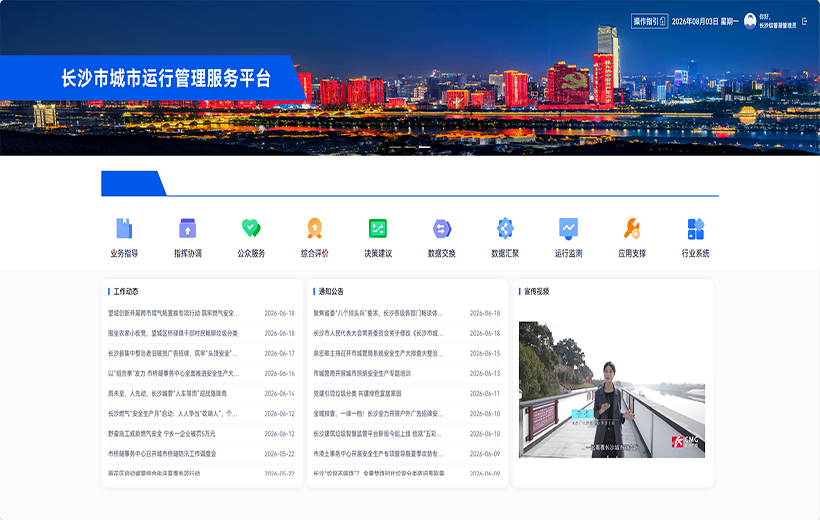820x520 pixels.
Task: Open the 数据交换 module icon
Action: pyautogui.click(x=441, y=229)
